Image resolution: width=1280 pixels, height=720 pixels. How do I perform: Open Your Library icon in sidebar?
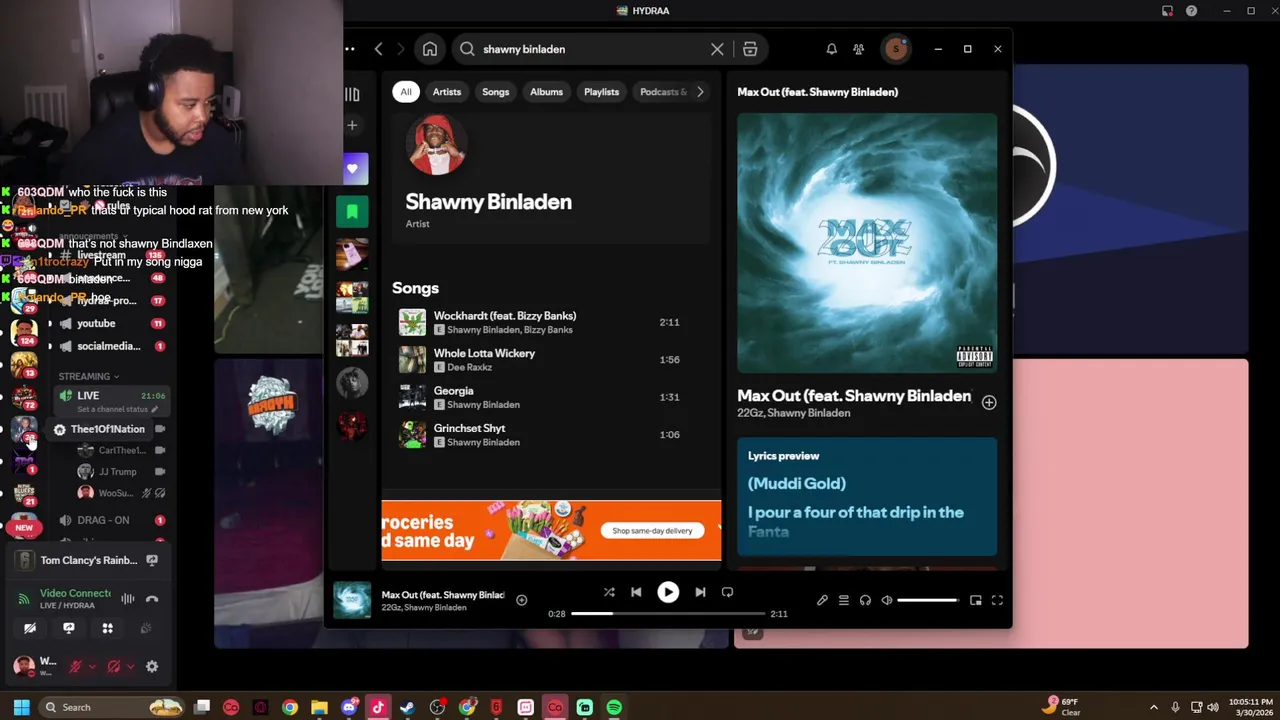(x=352, y=94)
